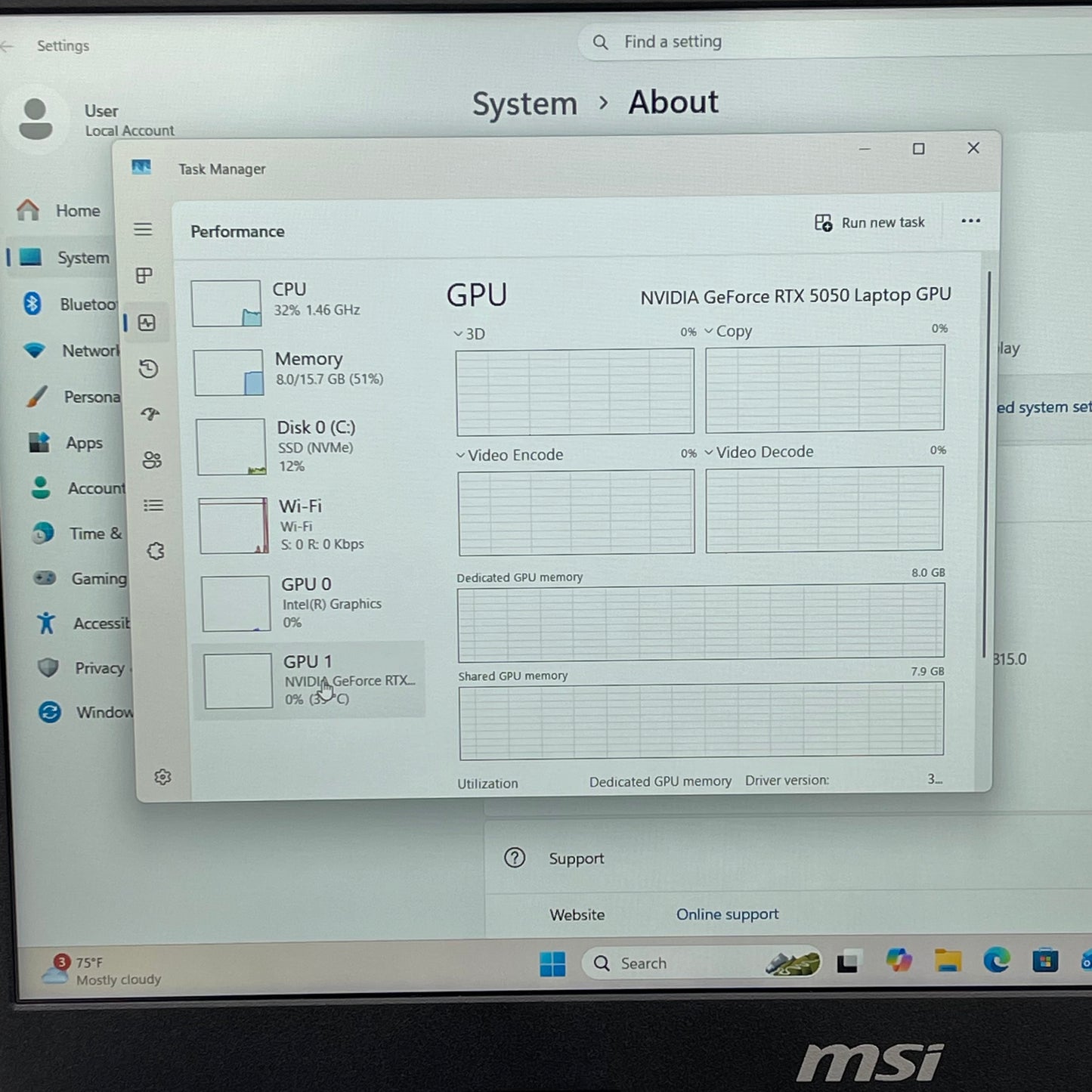Click the search magnifier in Settings
The height and width of the screenshot is (1092, 1092).
click(x=600, y=42)
